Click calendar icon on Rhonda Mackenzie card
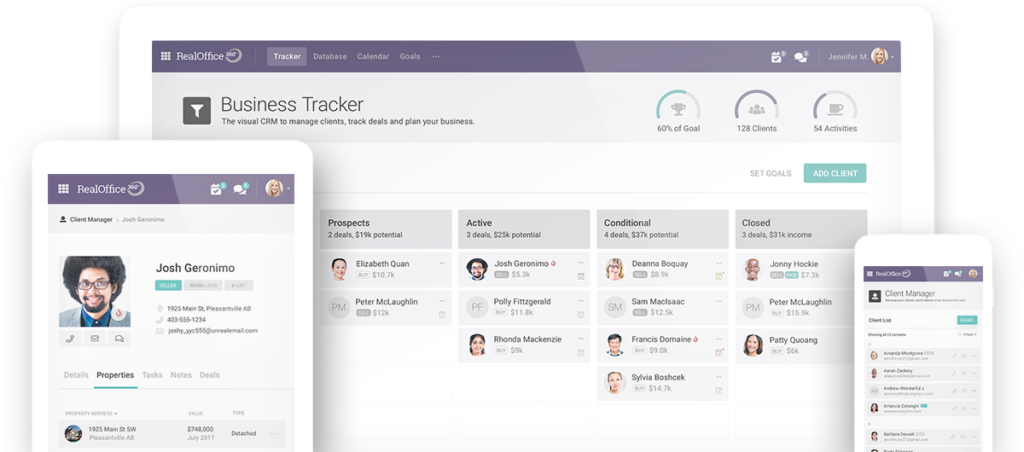1024x452 pixels. click(x=581, y=352)
